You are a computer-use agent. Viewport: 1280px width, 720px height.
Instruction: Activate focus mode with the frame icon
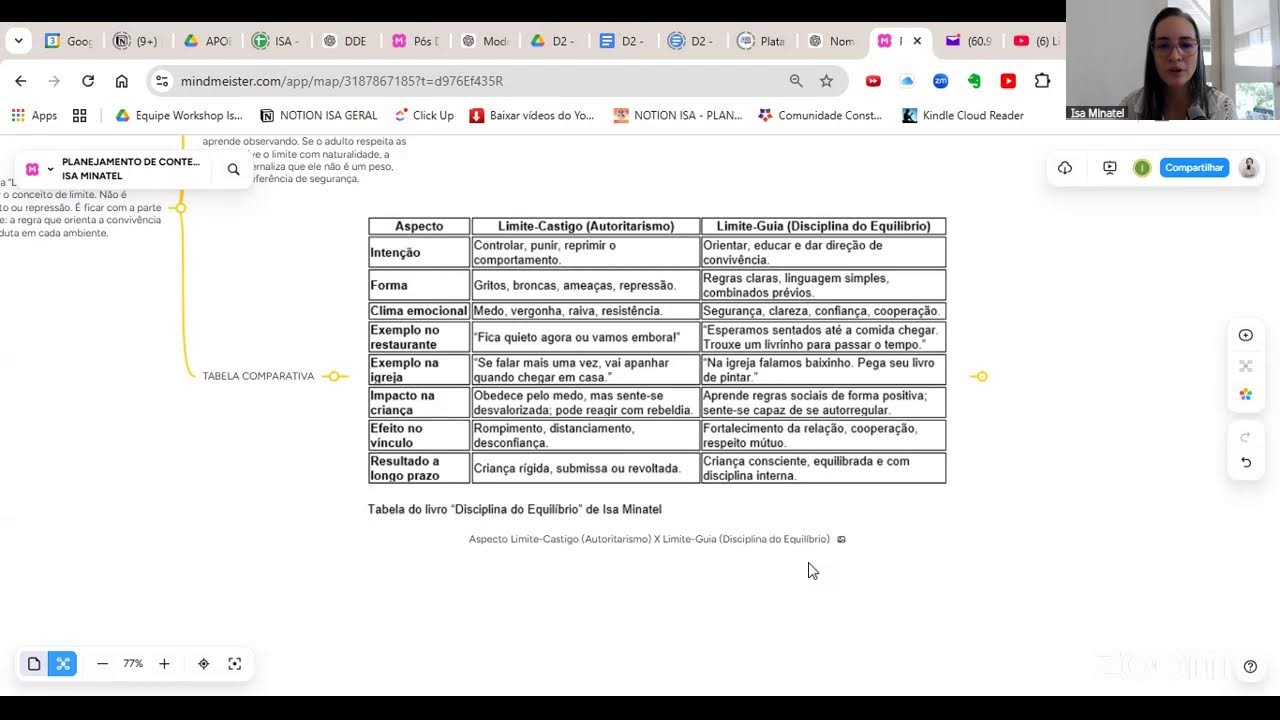click(x=235, y=664)
